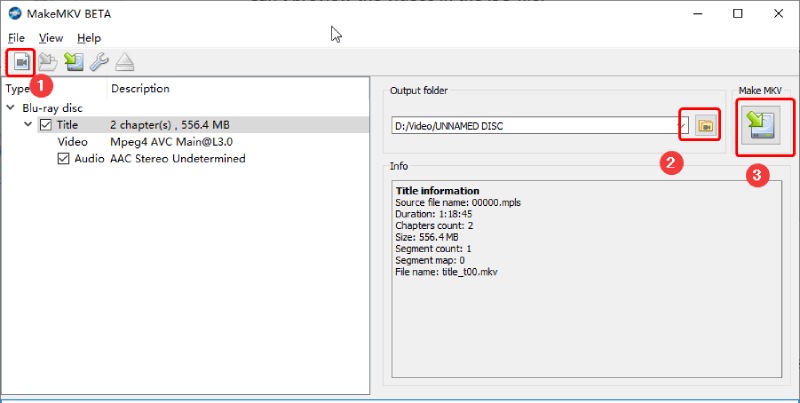This screenshot has width=800, height=403.
Task: Click the large Make MKV button
Action: [761, 125]
